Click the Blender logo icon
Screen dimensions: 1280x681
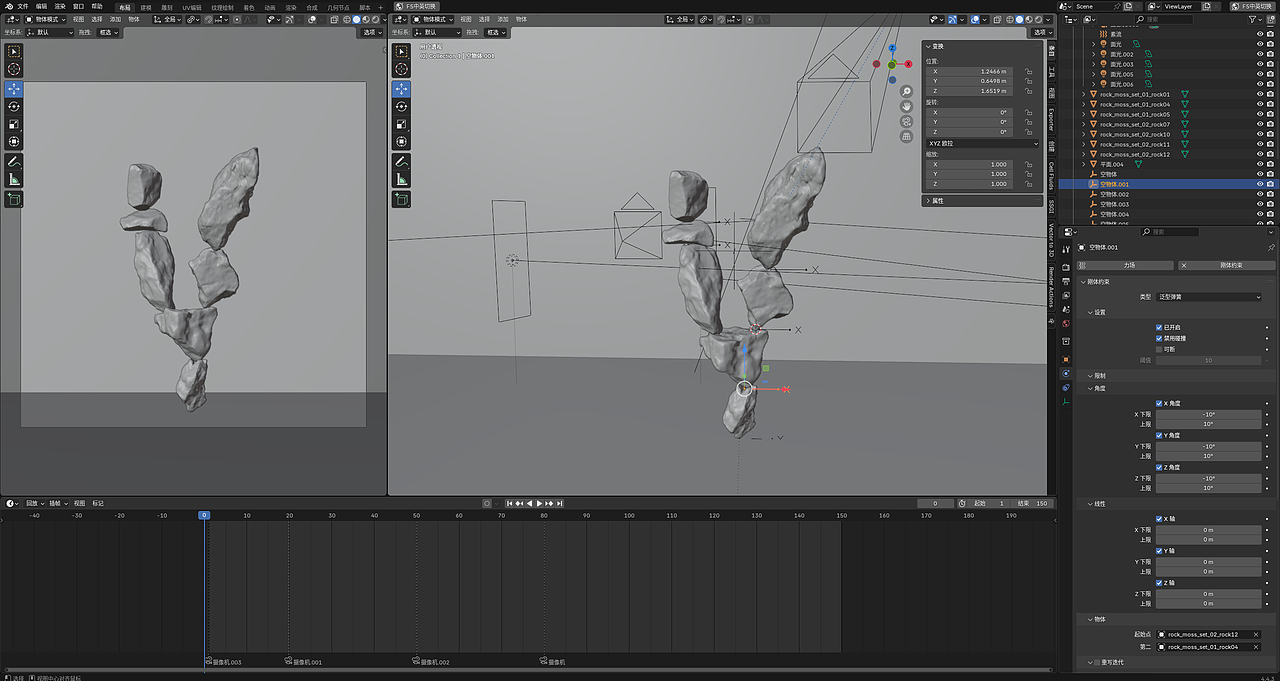pos(7,6)
